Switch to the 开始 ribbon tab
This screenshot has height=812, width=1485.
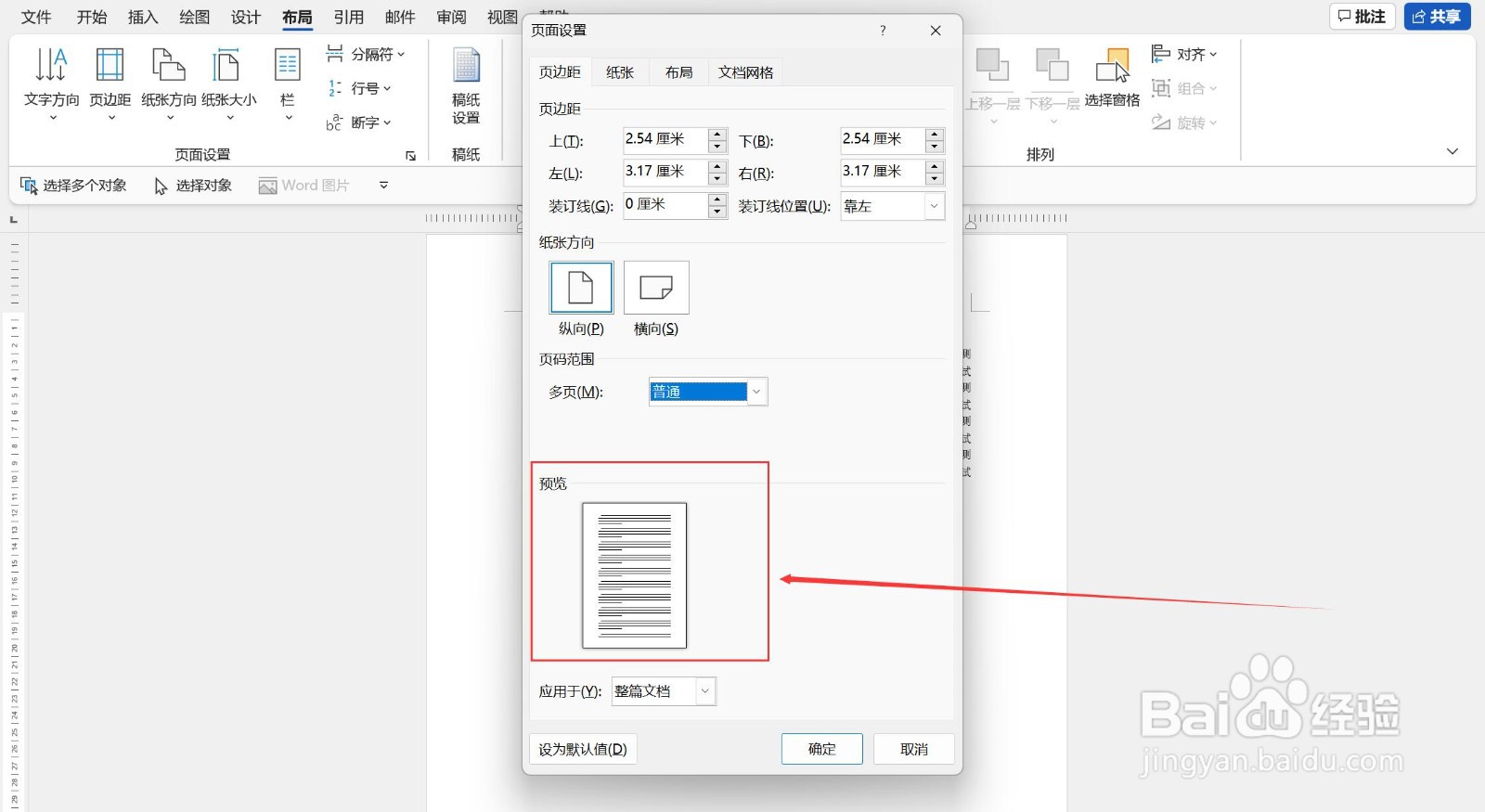click(x=92, y=17)
